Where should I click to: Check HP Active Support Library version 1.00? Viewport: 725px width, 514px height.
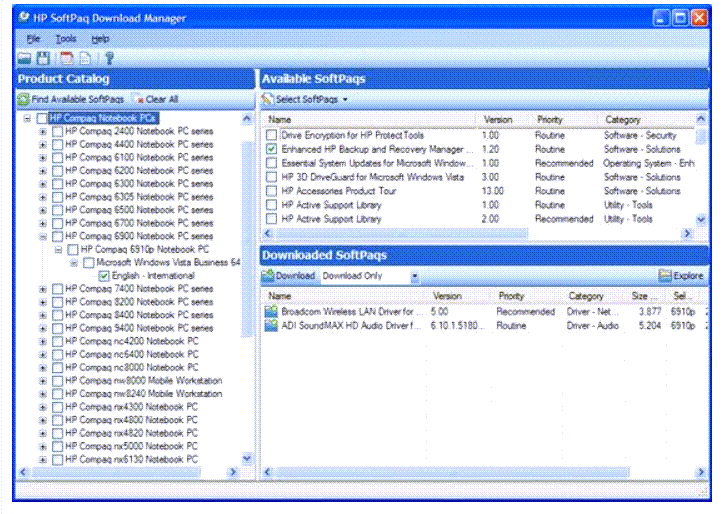pos(272,204)
